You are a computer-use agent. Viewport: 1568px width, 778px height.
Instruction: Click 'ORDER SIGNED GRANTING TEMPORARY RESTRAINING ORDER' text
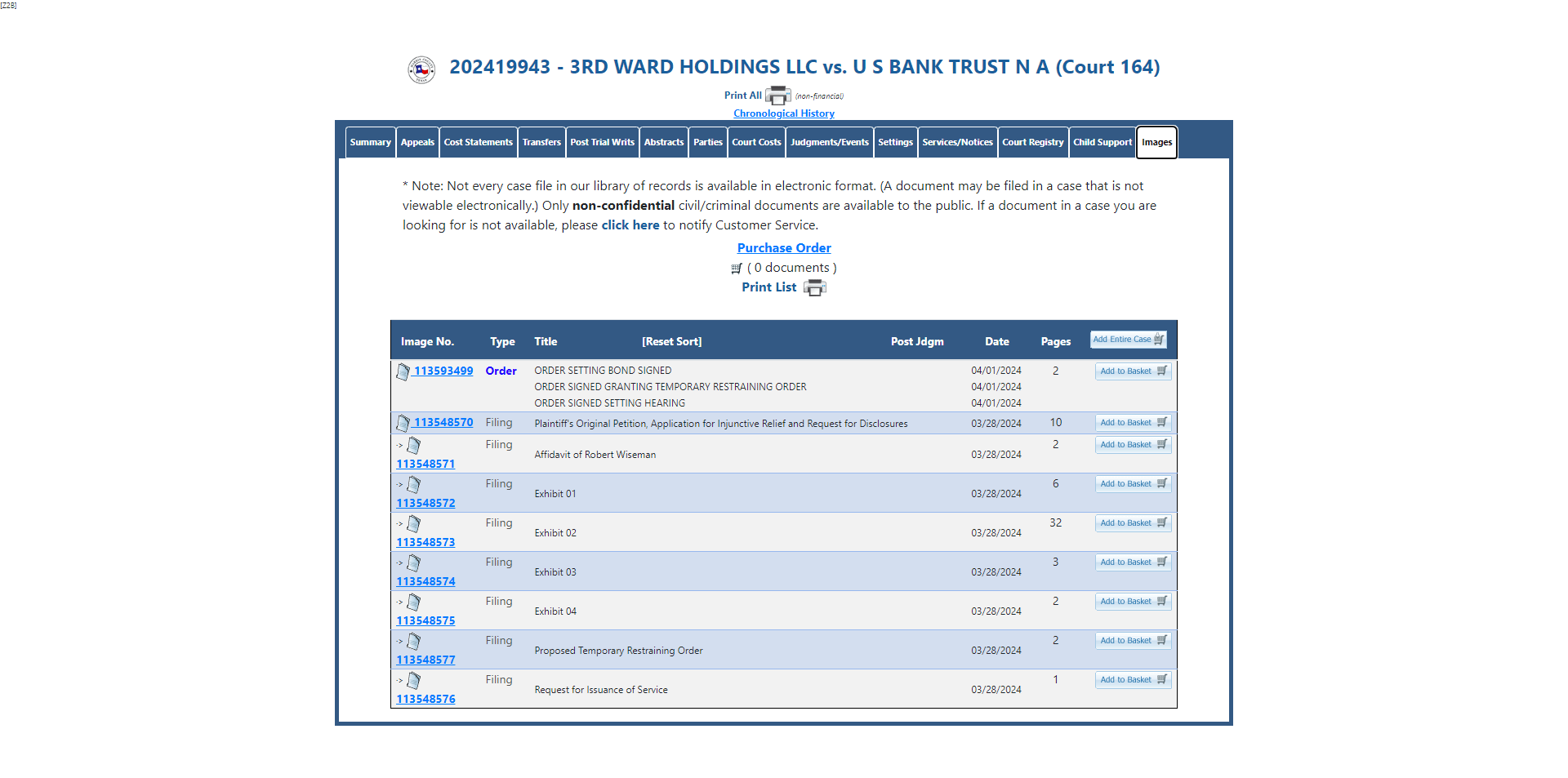(x=670, y=387)
